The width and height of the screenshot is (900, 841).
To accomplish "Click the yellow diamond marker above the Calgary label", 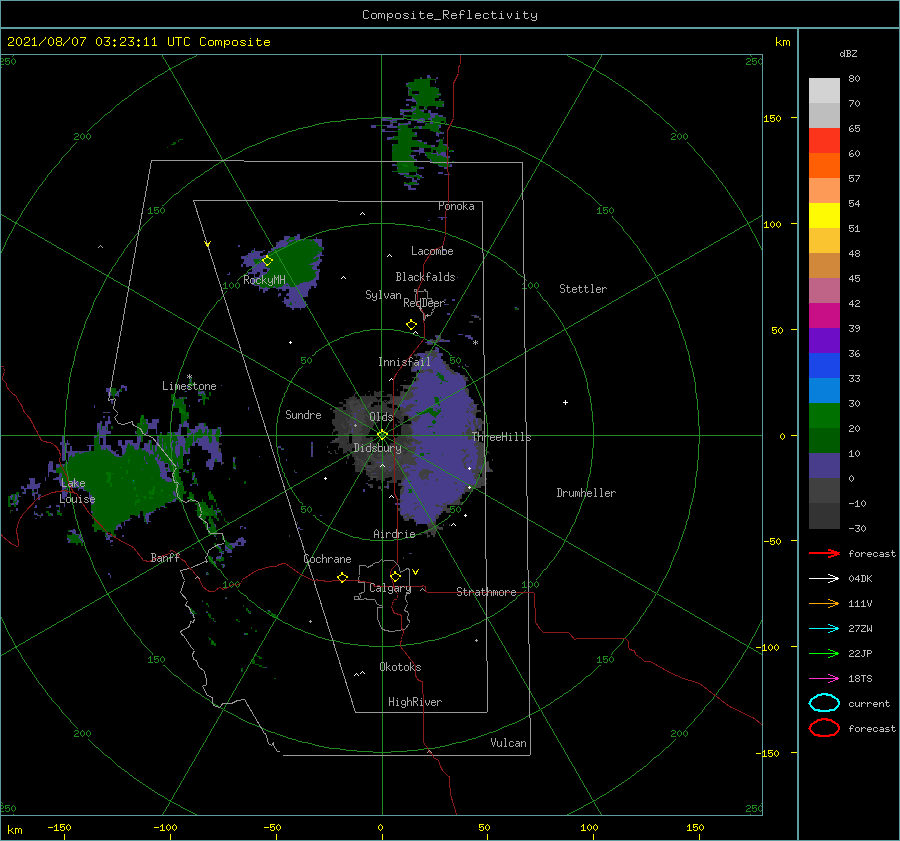I will point(395,576).
